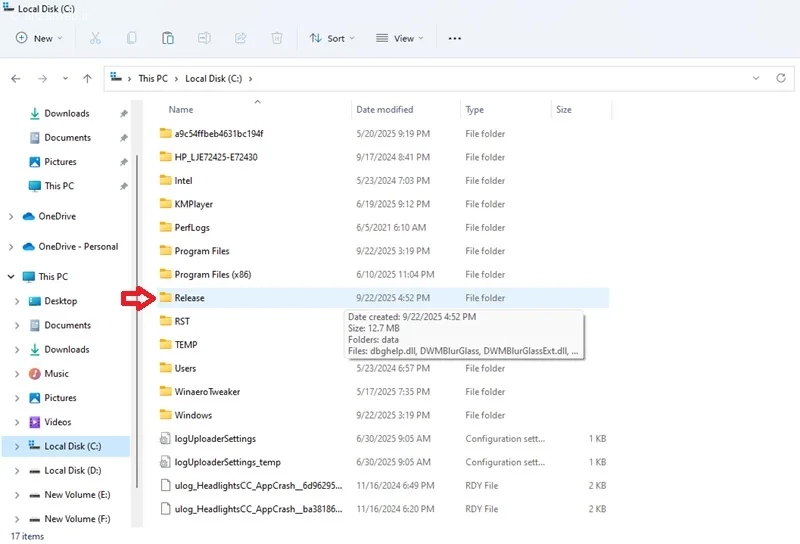This screenshot has width=800, height=544.
Task: Click the Cut scissors icon in toolbar
Action: 95,38
